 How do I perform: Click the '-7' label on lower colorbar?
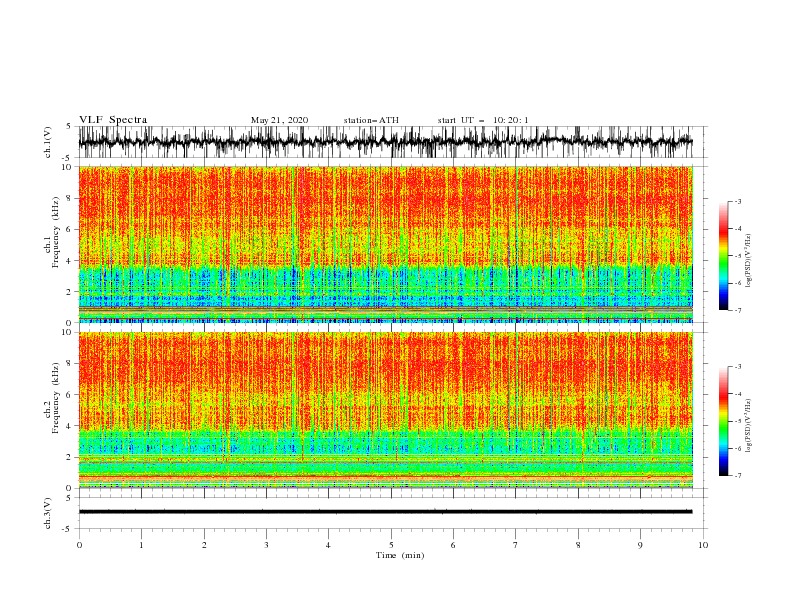click(x=737, y=476)
